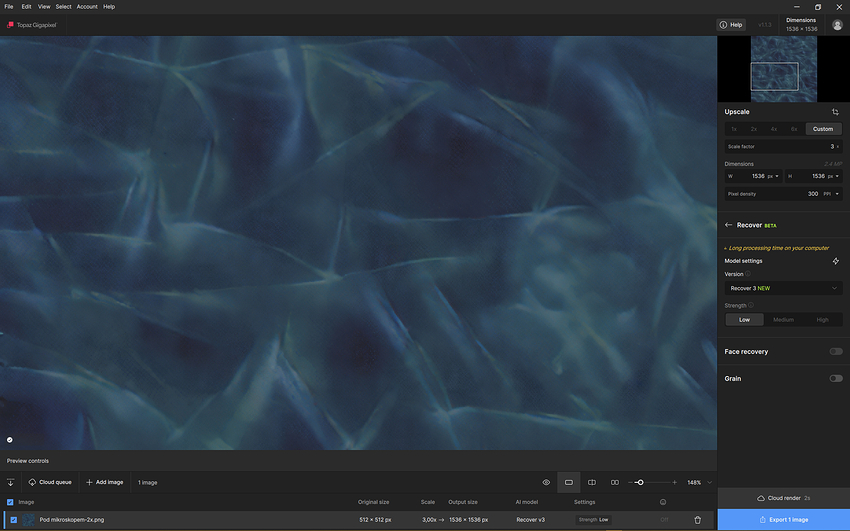Delete image with trash icon
This screenshot has width=850, height=531.
[x=697, y=520]
